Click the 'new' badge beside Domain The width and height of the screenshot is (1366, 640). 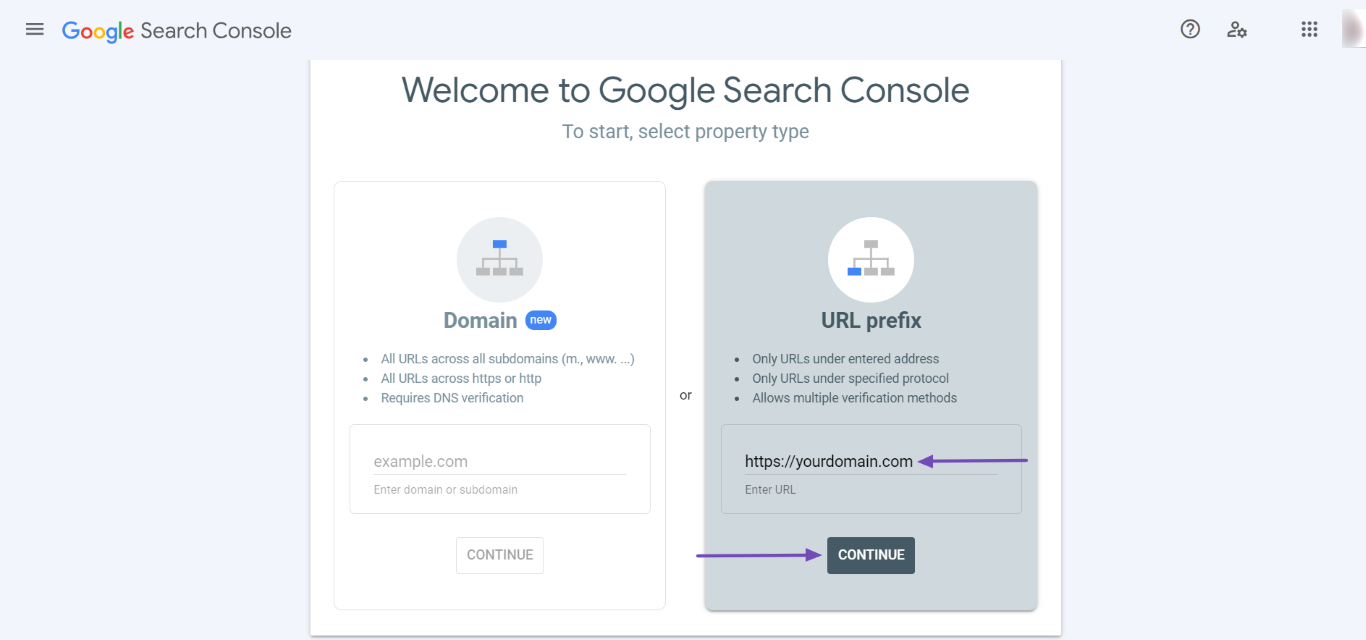[x=540, y=320]
